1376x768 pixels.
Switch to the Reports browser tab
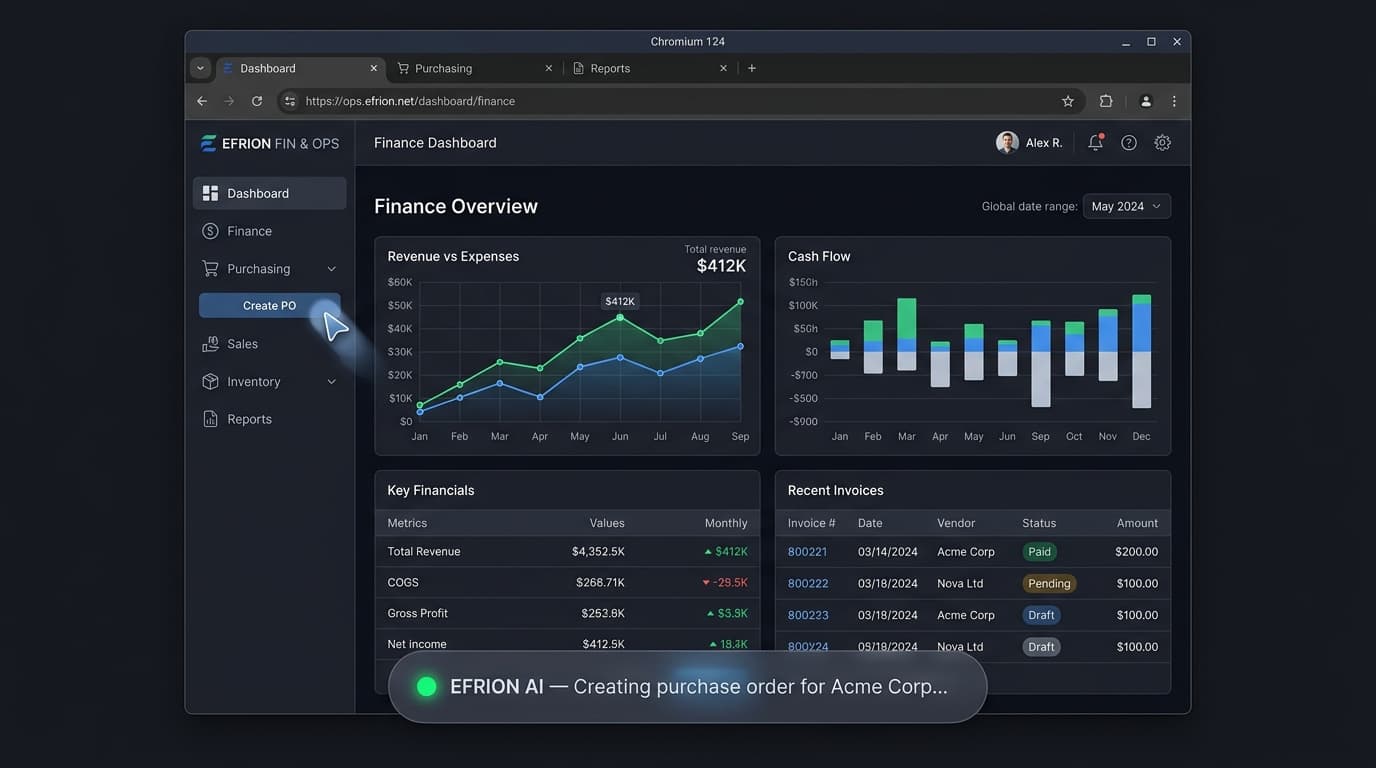click(650, 68)
